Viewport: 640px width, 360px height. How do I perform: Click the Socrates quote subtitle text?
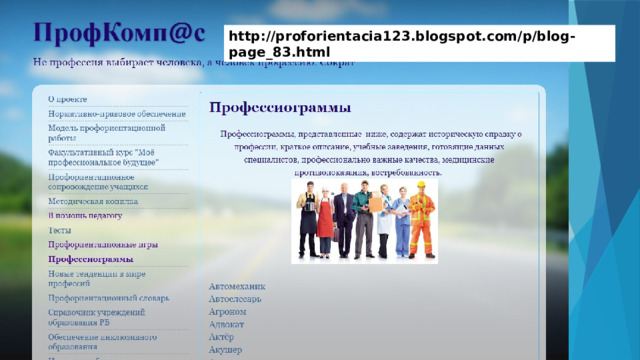click(x=193, y=62)
